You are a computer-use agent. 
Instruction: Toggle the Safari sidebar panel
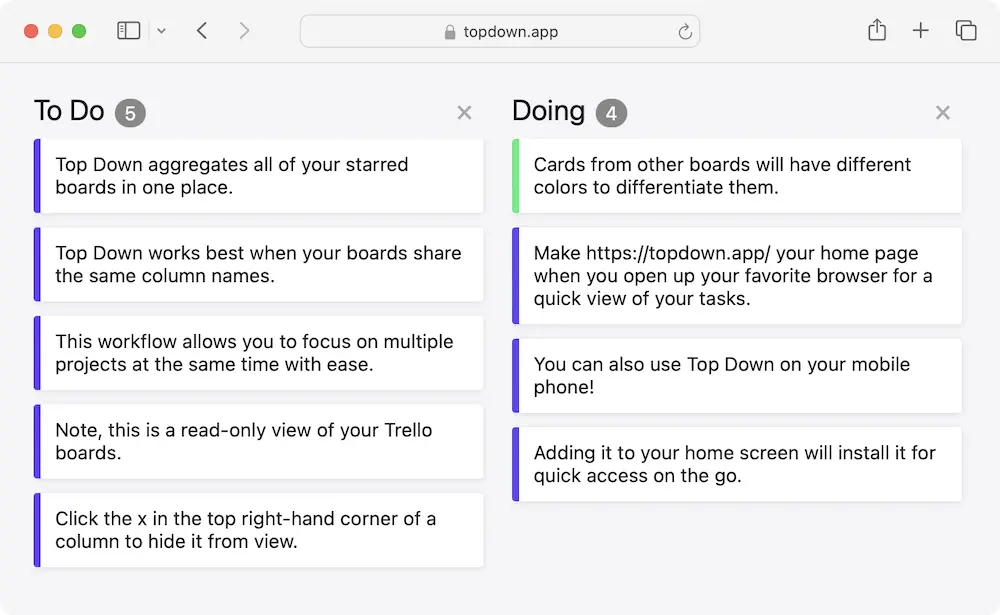128,30
